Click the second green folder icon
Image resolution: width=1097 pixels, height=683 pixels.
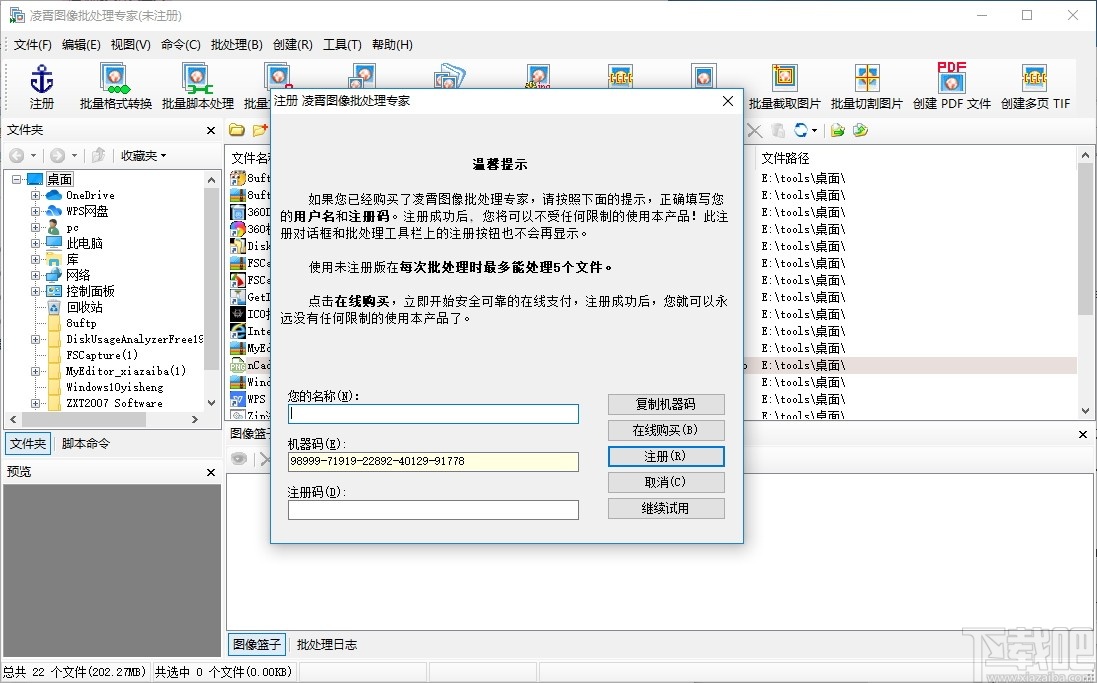[861, 130]
